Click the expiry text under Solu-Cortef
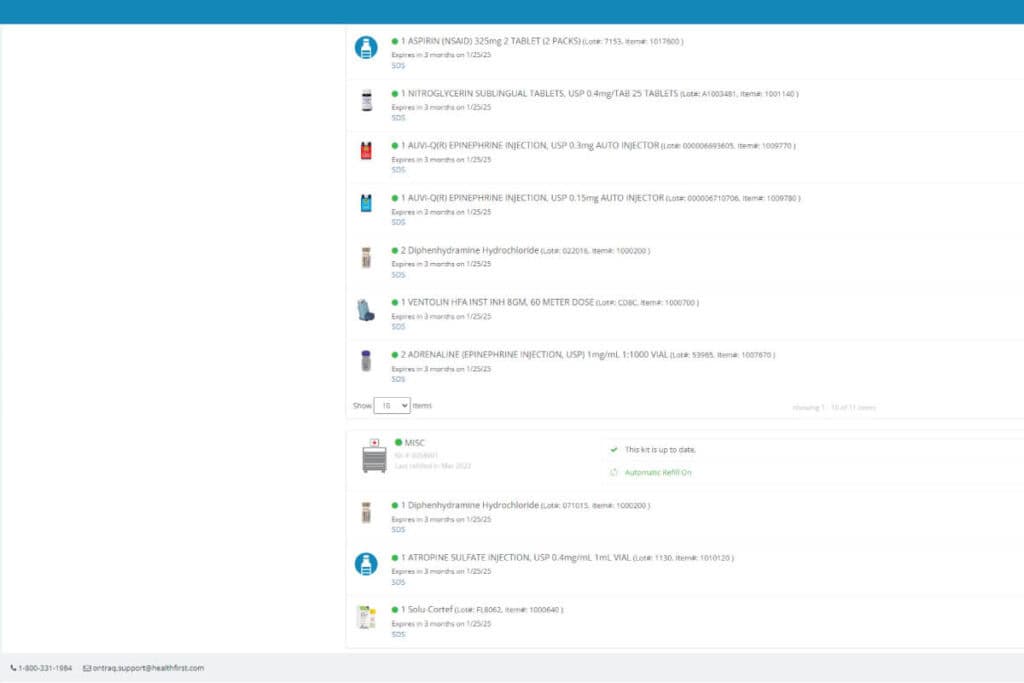 click(441, 624)
